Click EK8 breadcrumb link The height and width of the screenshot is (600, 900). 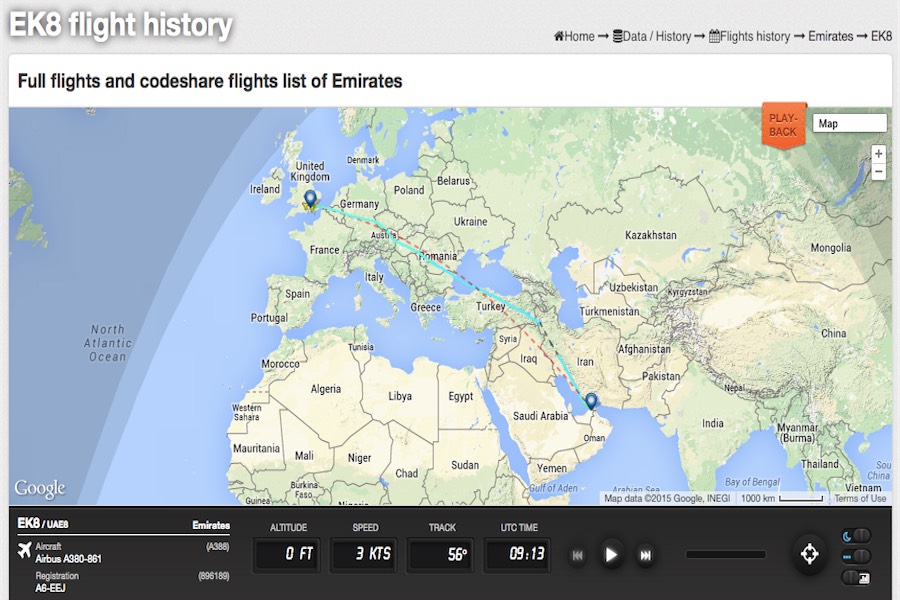point(881,36)
